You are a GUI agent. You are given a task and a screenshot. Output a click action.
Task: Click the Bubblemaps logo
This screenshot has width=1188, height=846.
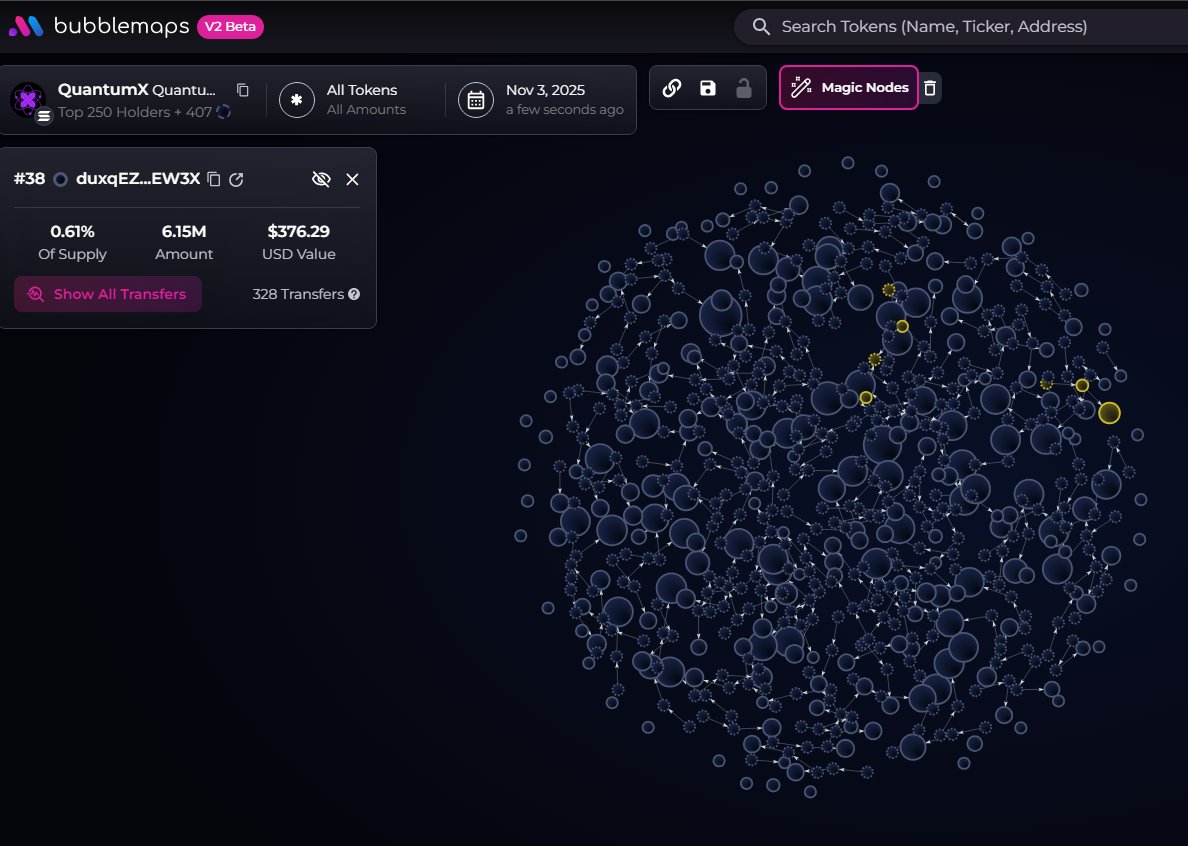point(98,27)
